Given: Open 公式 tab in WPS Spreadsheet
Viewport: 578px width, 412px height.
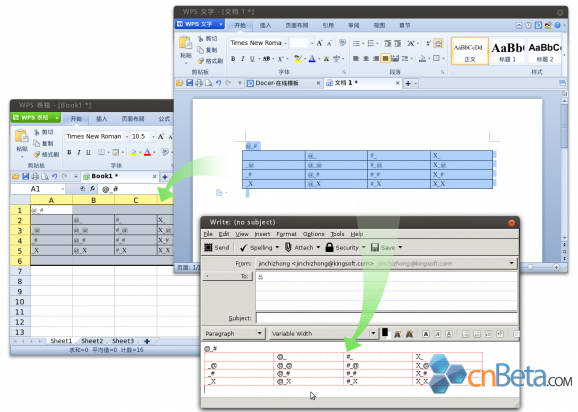Looking at the screenshot, I should click(x=164, y=119).
